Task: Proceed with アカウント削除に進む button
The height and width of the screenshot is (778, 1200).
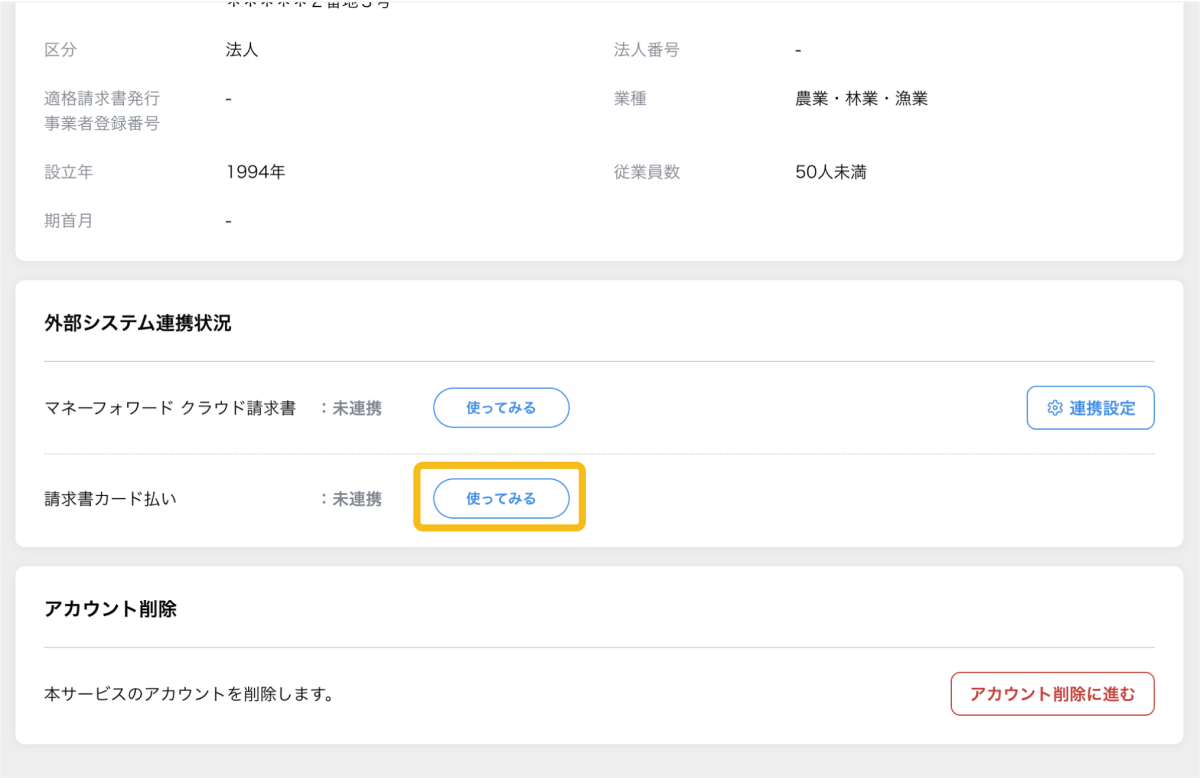Action: click(1052, 694)
